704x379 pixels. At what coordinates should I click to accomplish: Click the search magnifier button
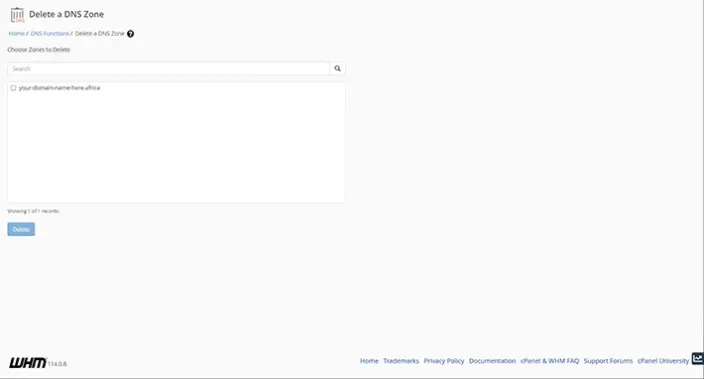(337, 69)
